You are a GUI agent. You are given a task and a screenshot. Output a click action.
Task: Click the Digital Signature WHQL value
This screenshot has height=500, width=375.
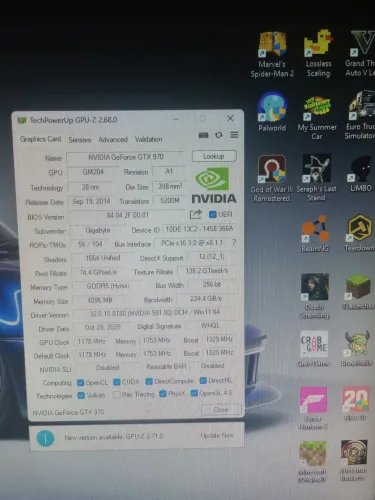coord(210,325)
